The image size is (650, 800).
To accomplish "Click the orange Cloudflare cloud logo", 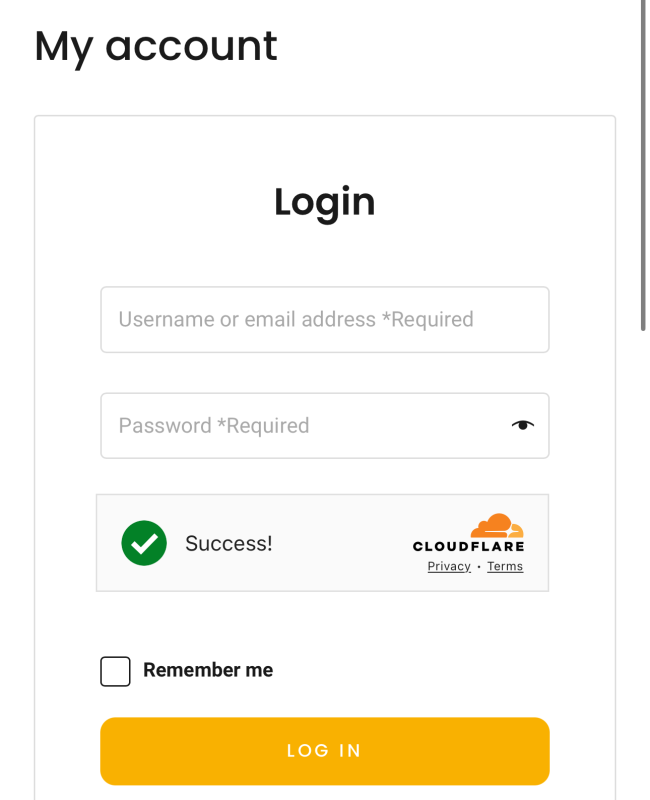I will pos(497,526).
